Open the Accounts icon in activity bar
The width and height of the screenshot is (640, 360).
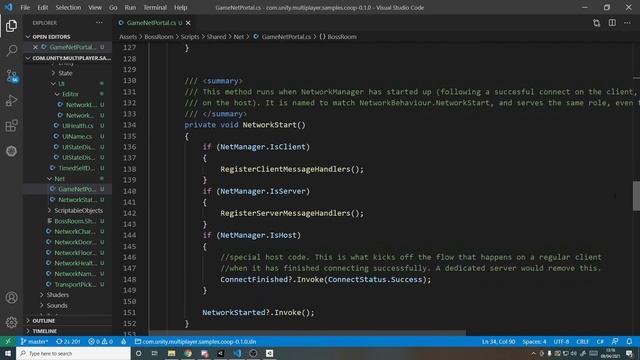(11, 298)
